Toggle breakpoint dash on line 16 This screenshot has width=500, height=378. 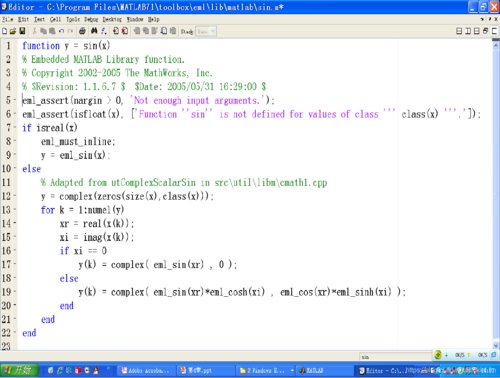[x=15, y=251]
